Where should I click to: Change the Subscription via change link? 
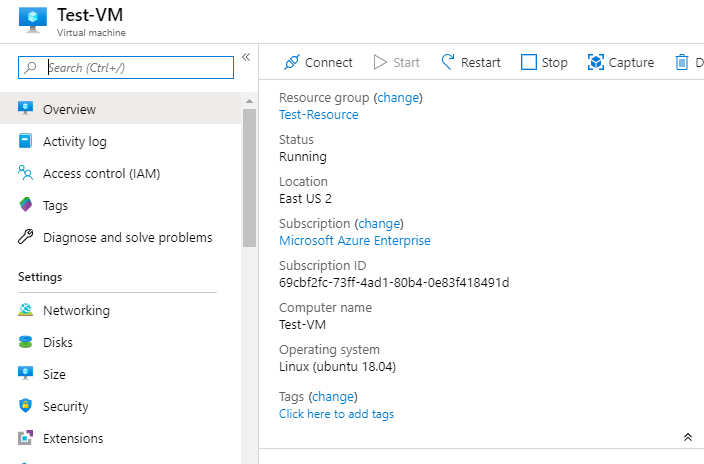pyautogui.click(x=379, y=223)
